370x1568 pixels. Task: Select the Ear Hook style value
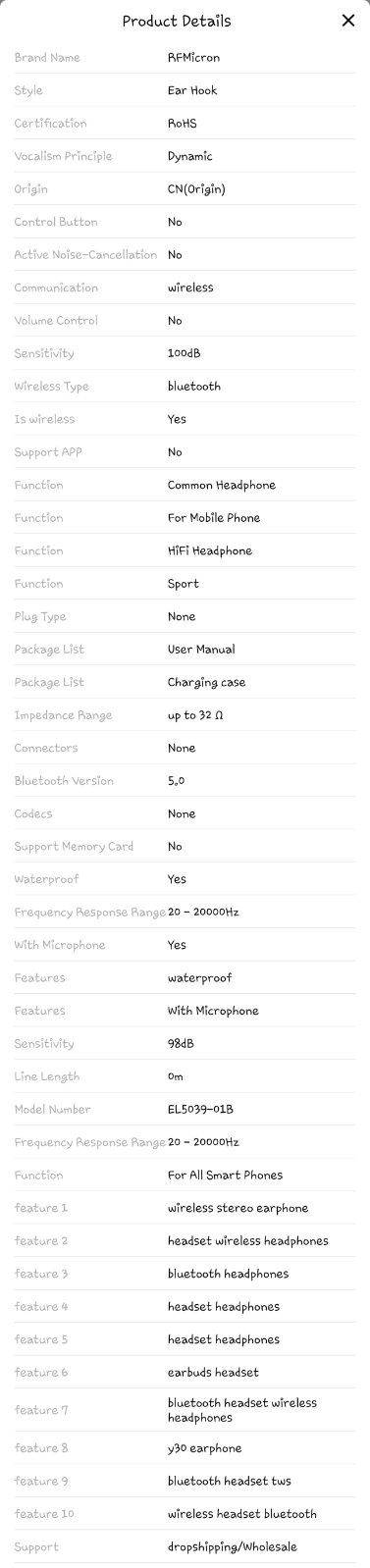tap(192, 90)
